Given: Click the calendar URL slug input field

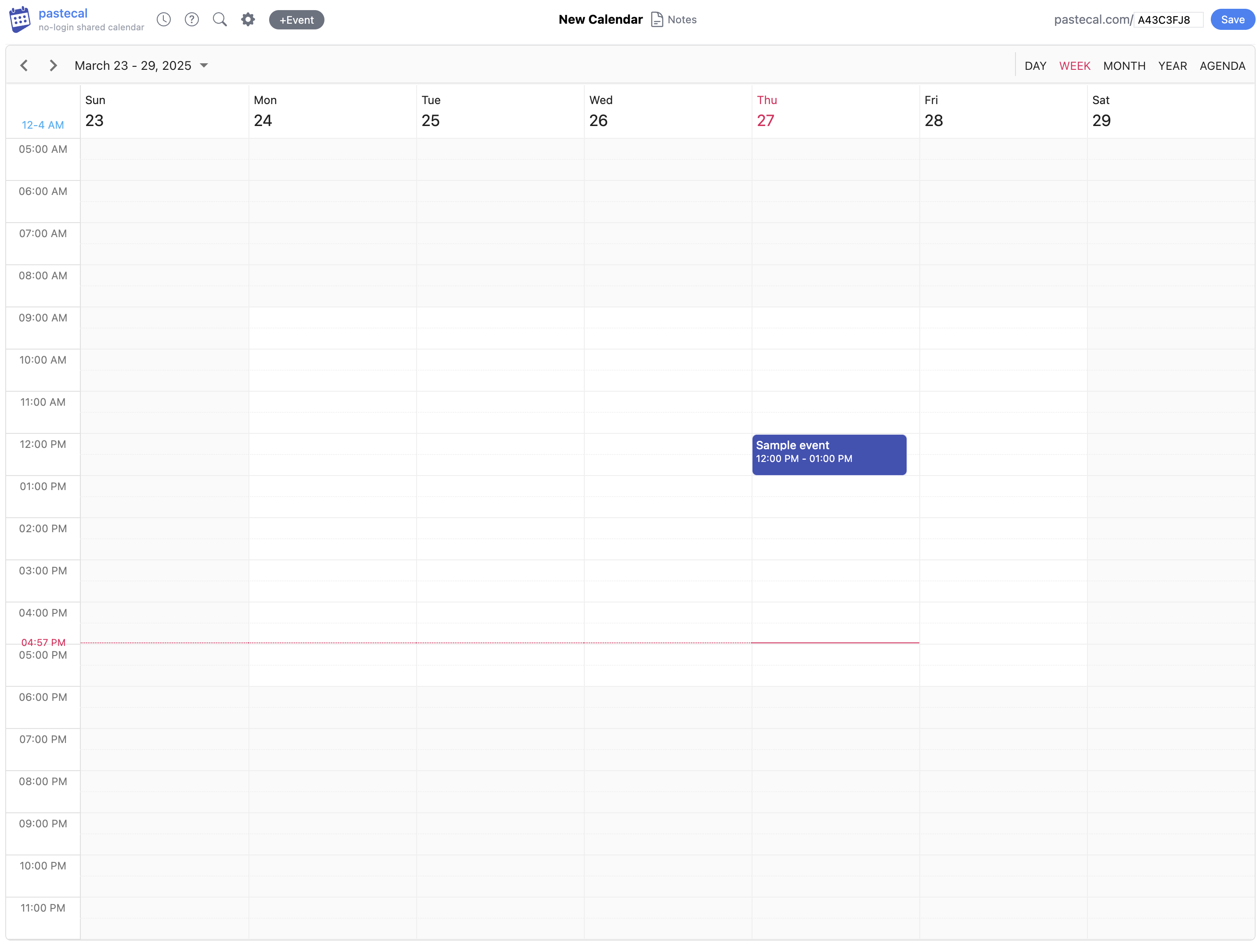Looking at the screenshot, I should click(1168, 20).
